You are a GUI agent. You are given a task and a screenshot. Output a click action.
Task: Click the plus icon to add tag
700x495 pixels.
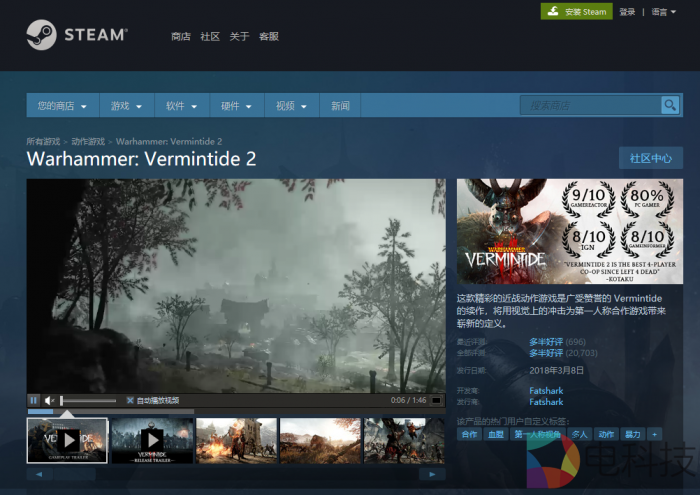click(655, 434)
